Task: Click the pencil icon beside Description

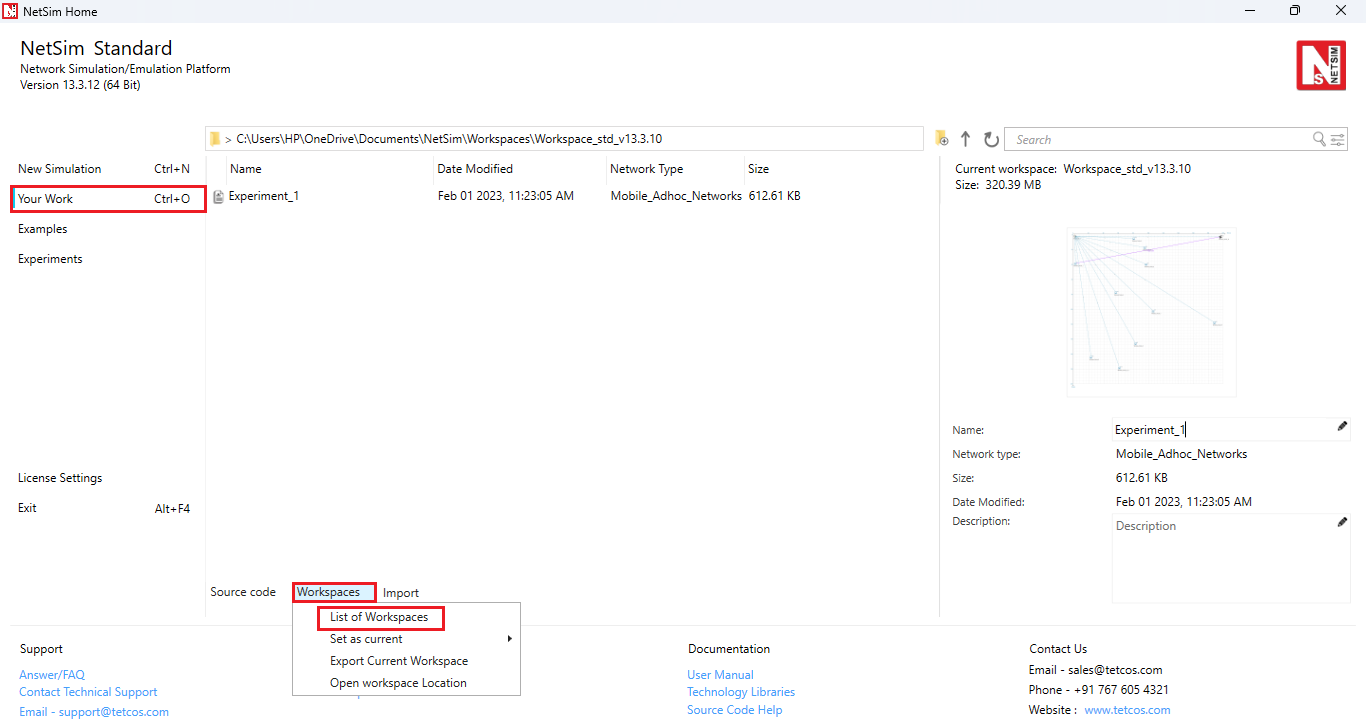Action: coord(1342,522)
